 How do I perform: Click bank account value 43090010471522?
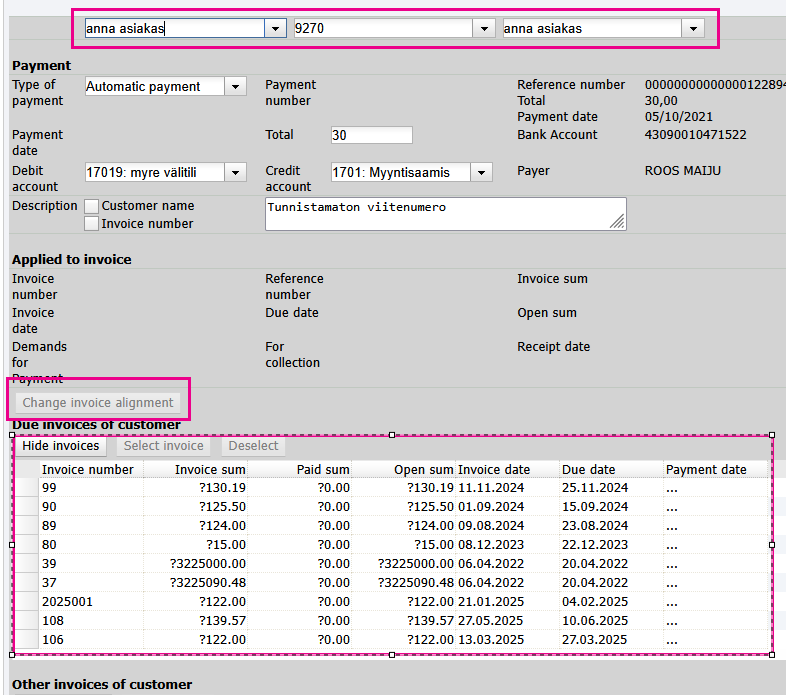click(695, 135)
